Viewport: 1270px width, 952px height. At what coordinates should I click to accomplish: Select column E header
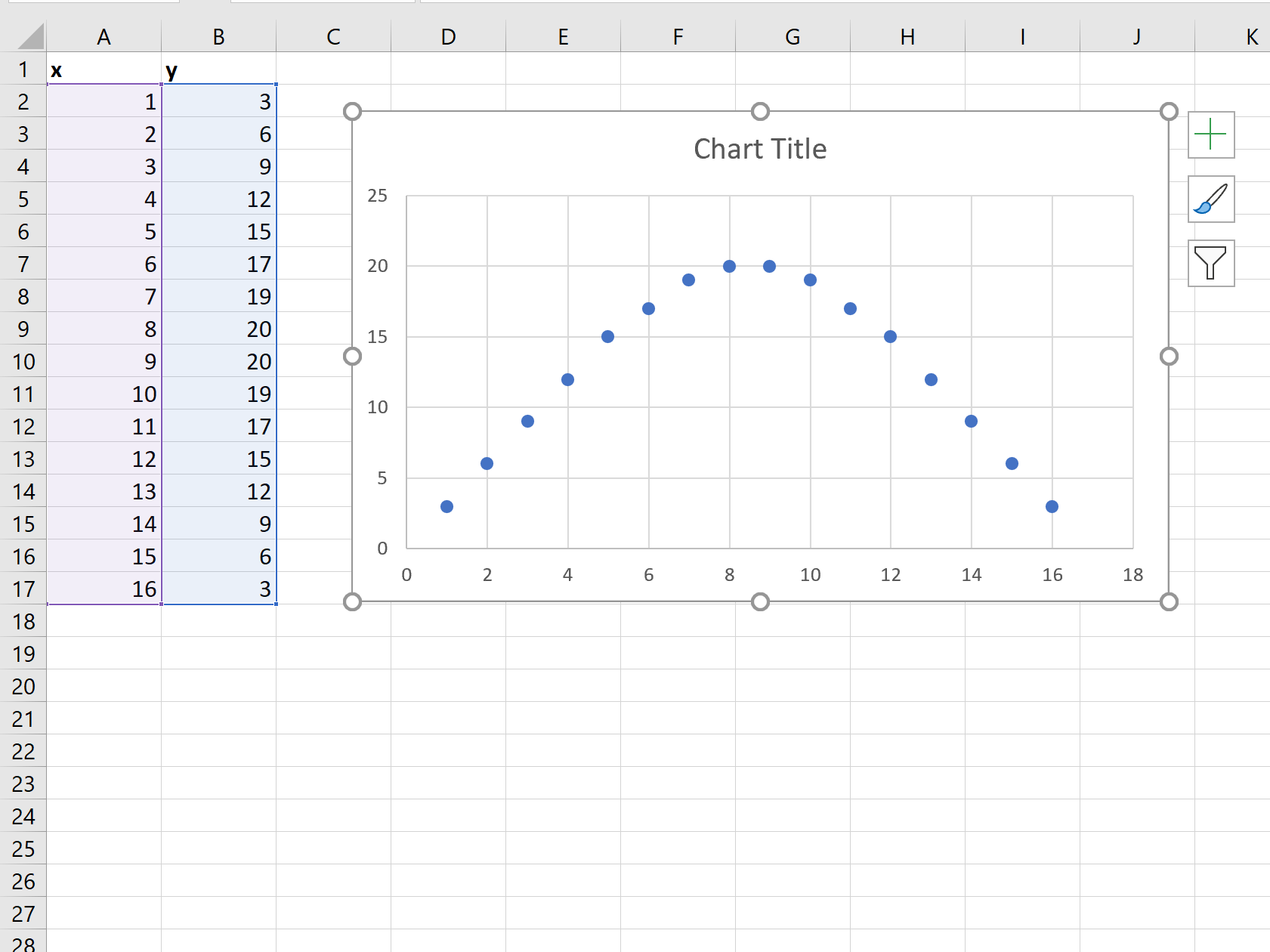click(564, 36)
